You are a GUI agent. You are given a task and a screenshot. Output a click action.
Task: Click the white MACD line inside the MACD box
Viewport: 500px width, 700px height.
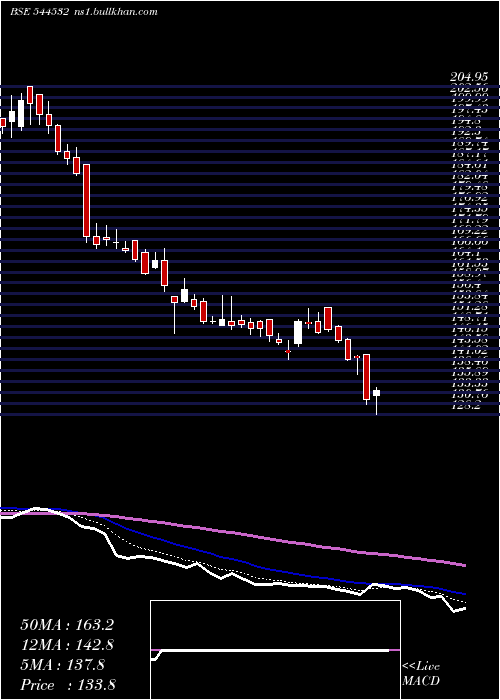tap(272, 651)
